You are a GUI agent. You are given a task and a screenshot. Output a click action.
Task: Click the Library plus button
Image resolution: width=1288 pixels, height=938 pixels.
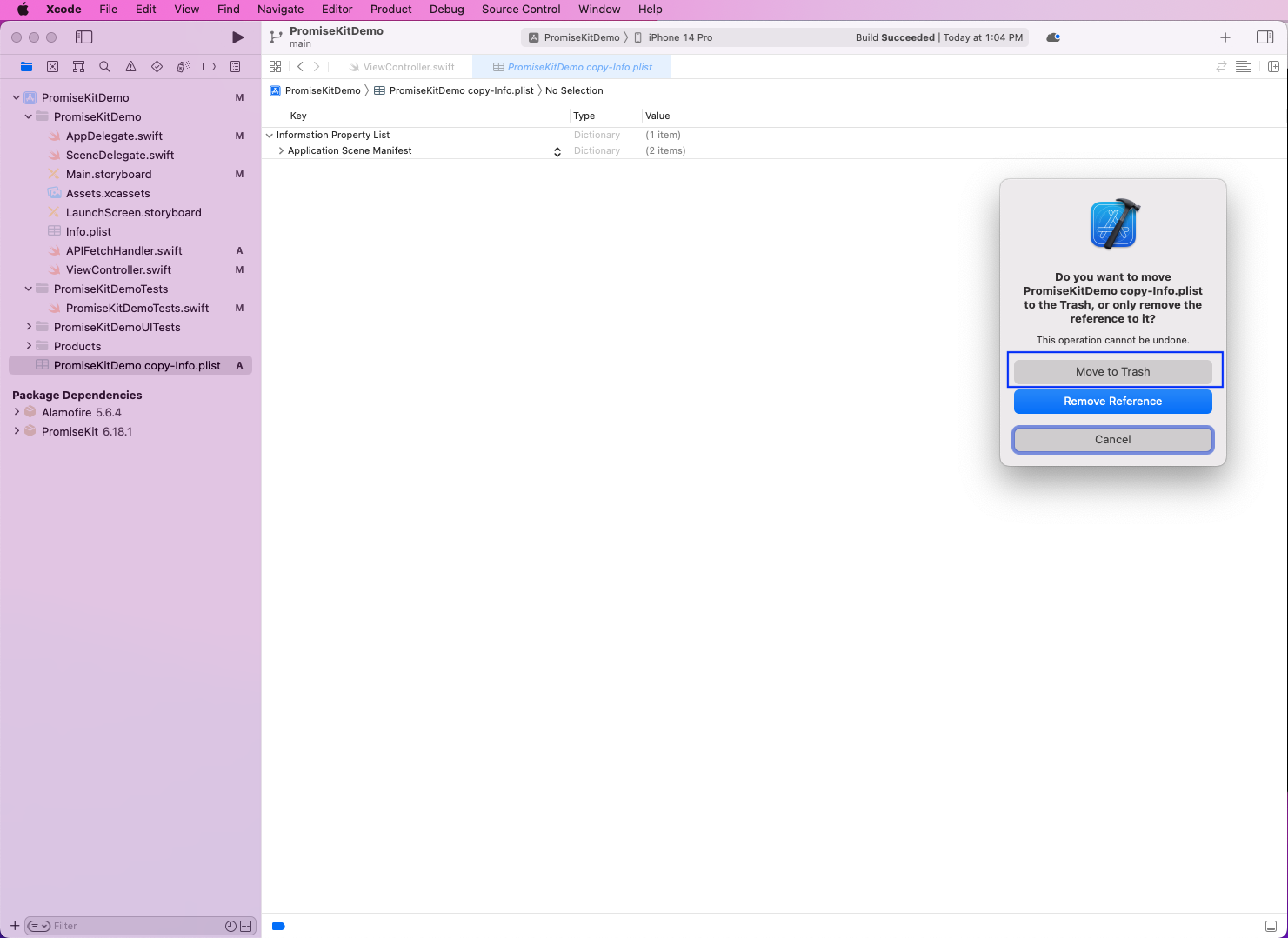pyautogui.click(x=1225, y=37)
